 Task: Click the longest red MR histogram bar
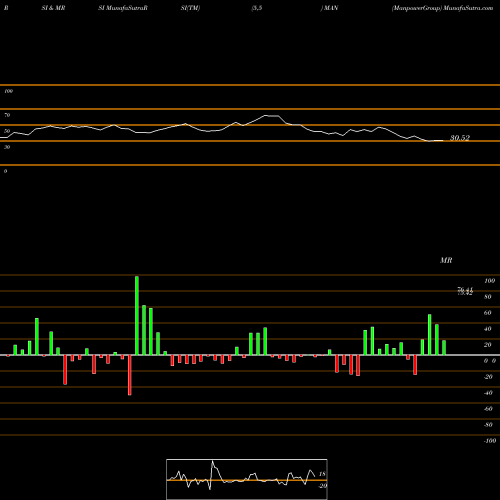click(130, 375)
